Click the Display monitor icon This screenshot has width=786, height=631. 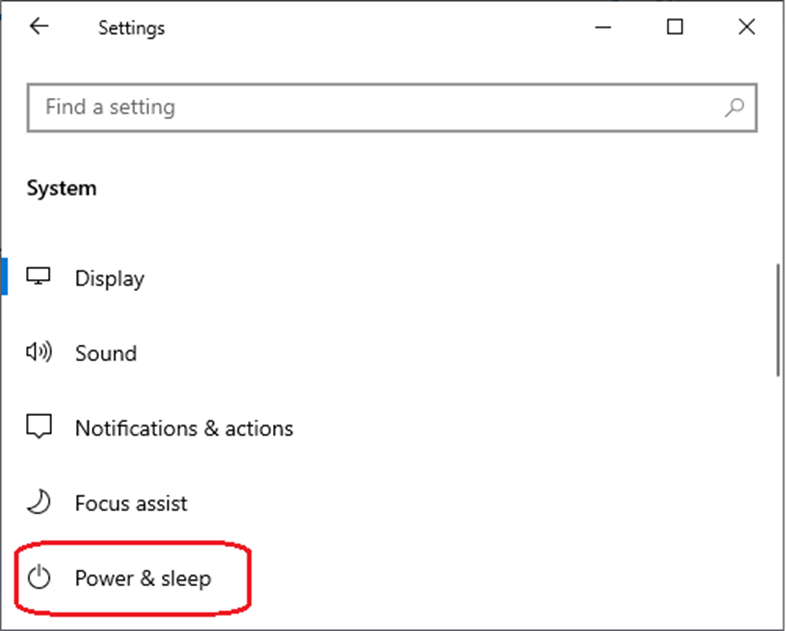38,276
